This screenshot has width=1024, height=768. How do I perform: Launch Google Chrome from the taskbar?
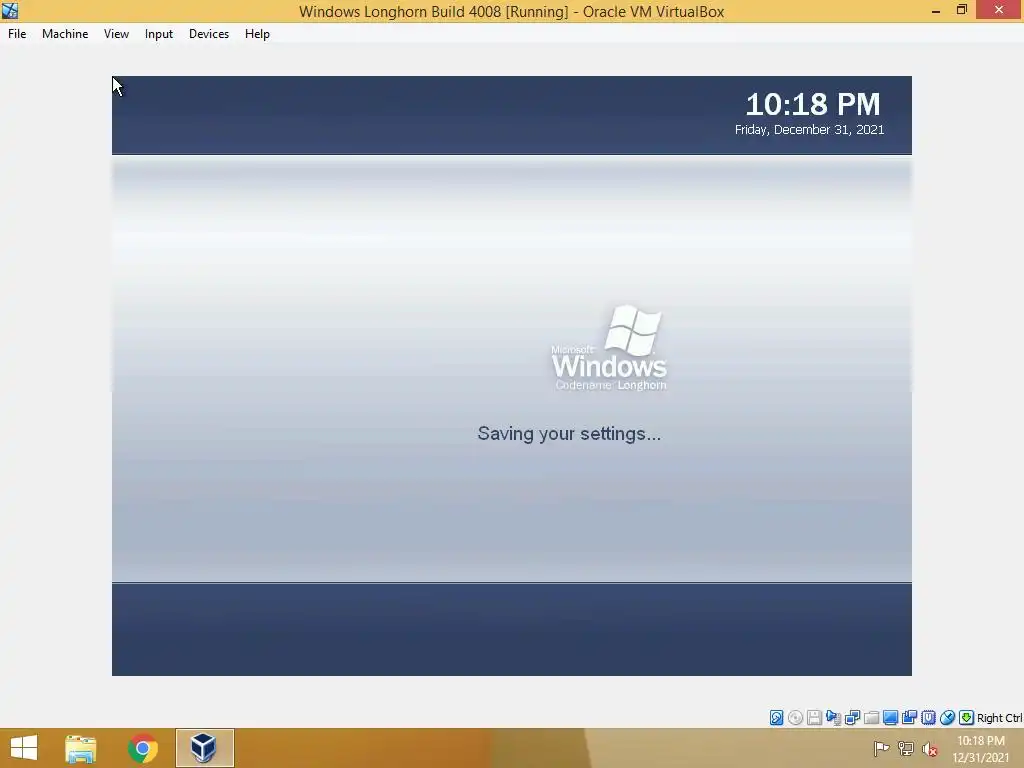pyautogui.click(x=143, y=748)
